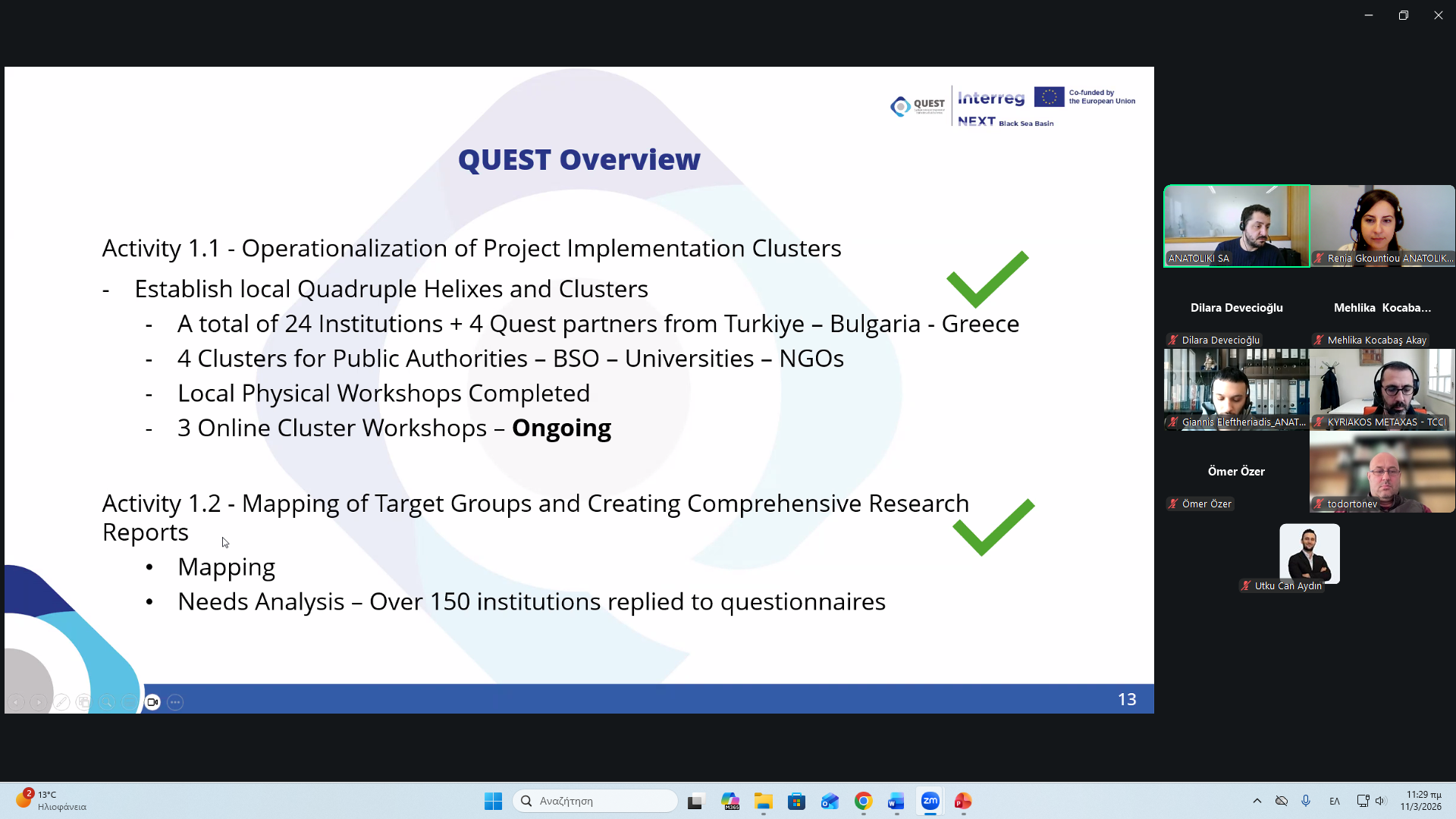Open volume control from system tray

click(1380, 801)
